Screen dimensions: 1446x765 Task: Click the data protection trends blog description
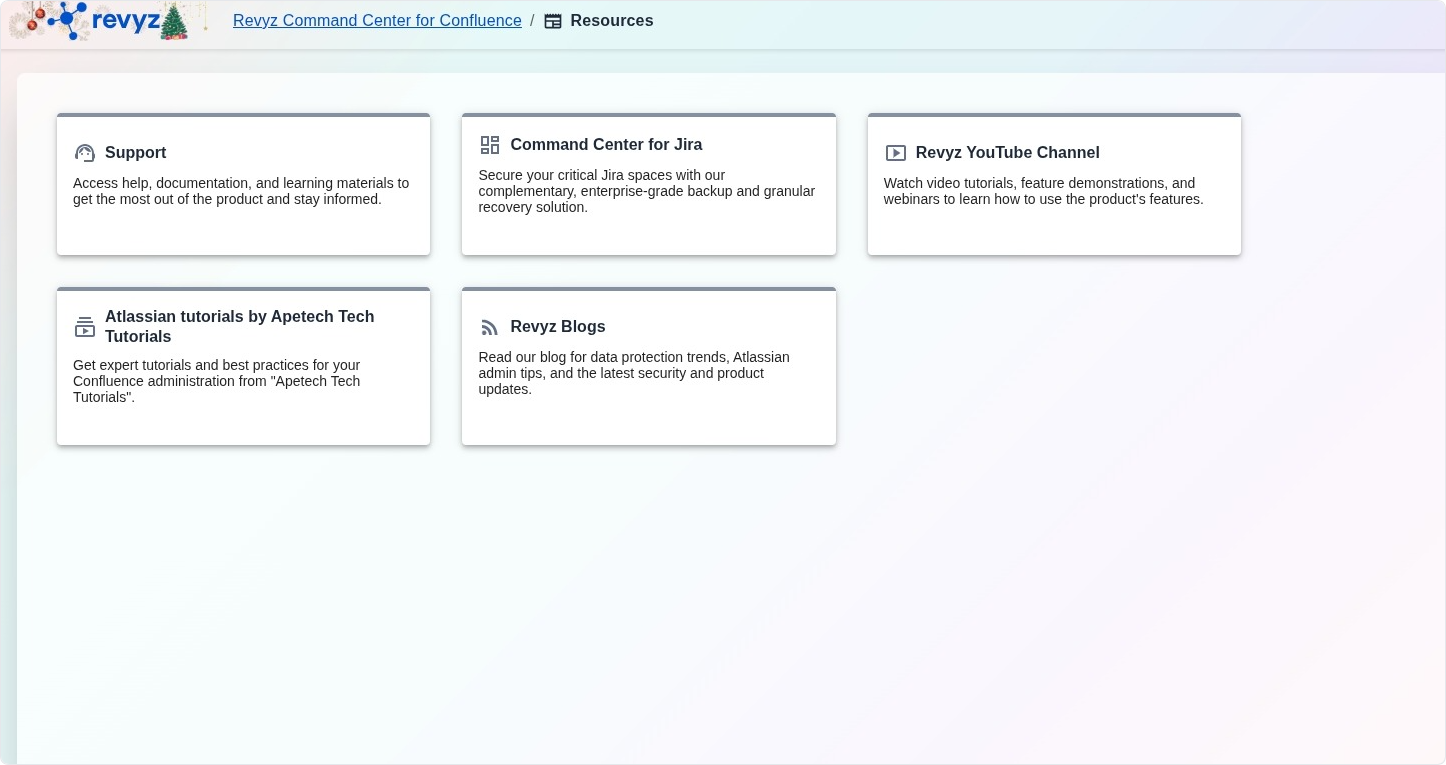[x=634, y=373]
